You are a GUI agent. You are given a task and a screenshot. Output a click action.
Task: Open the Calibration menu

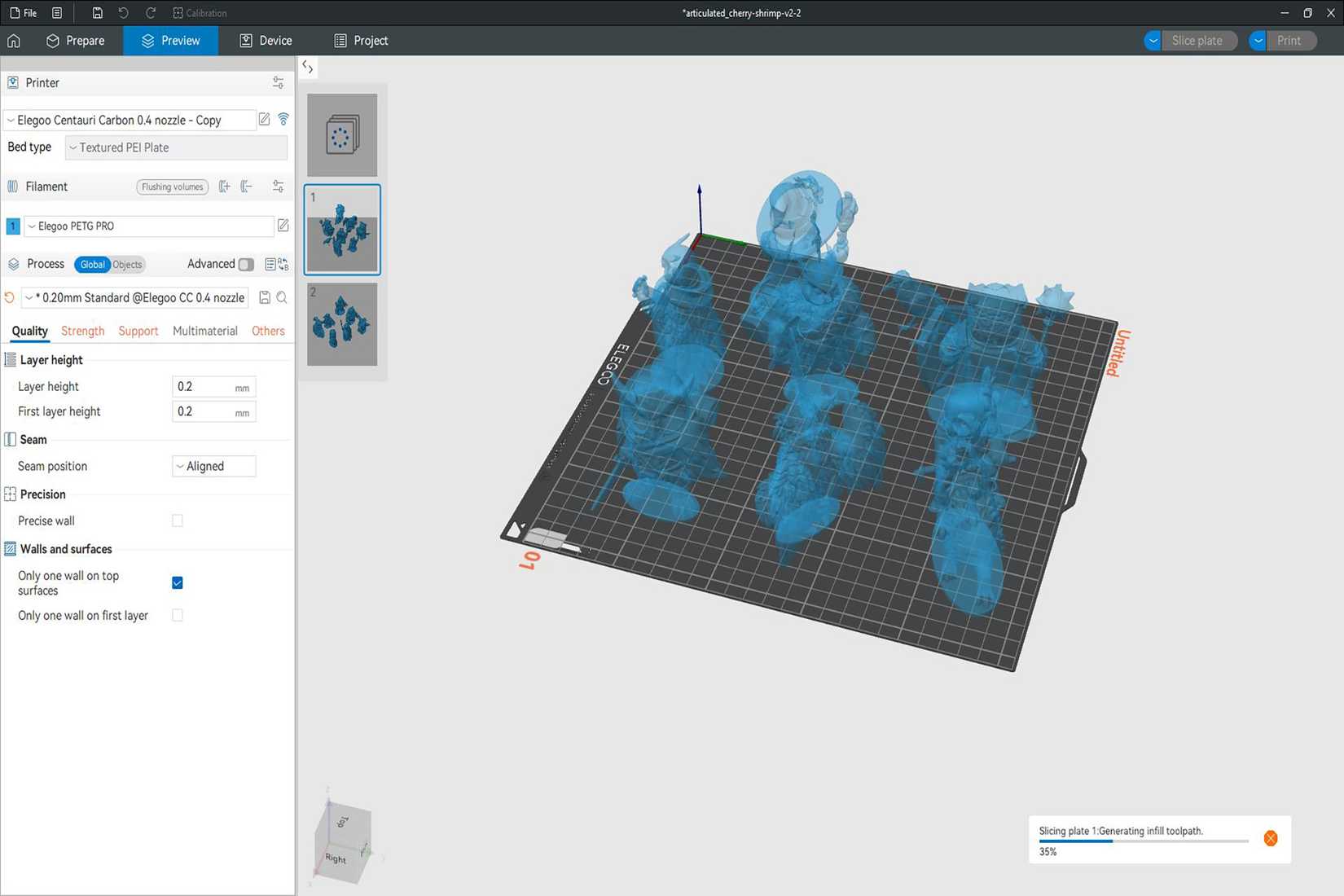200,12
